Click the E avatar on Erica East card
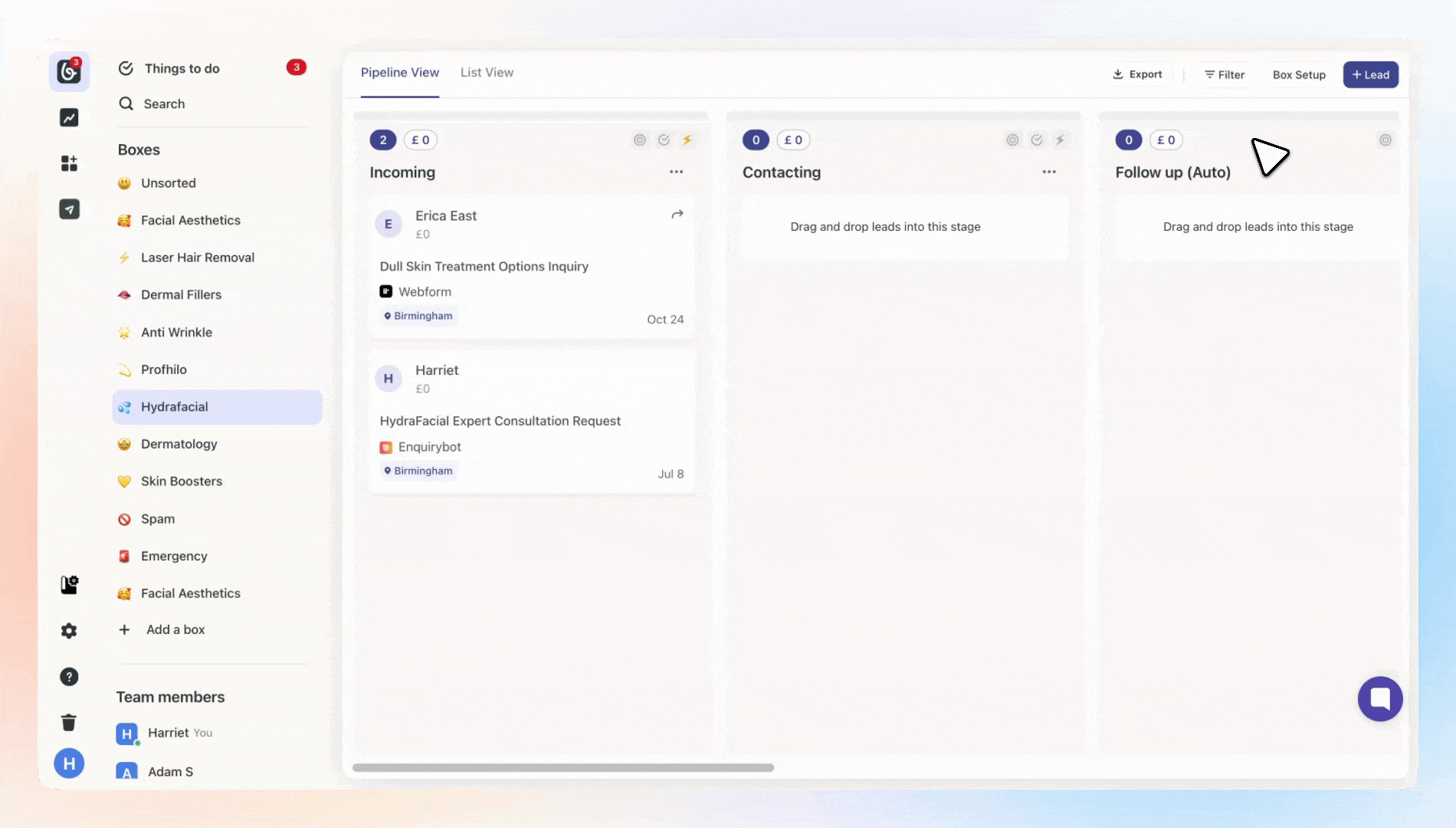The width and height of the screenshot is (1456, 828). 389,224
